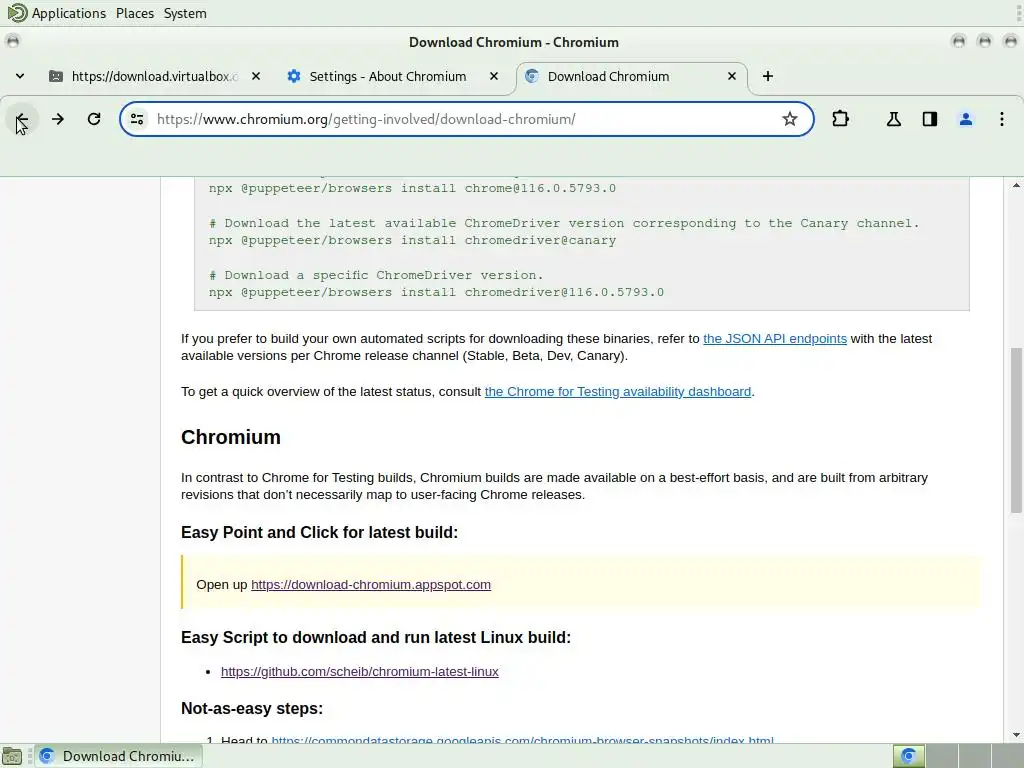Click the Chromium tray icon in bottom panel

(x=908, y=756)
